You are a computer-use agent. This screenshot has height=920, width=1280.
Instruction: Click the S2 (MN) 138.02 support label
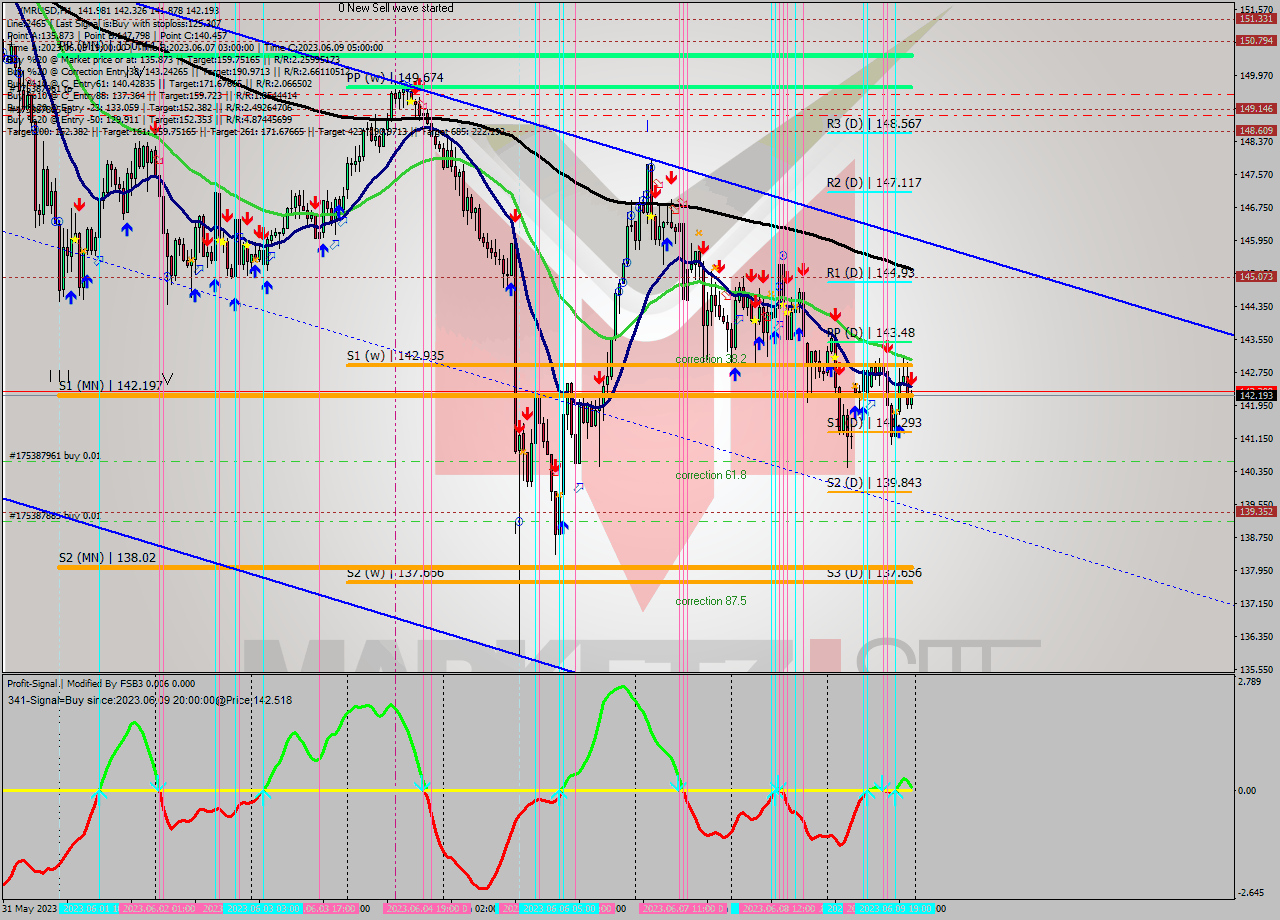pos(106,558)
